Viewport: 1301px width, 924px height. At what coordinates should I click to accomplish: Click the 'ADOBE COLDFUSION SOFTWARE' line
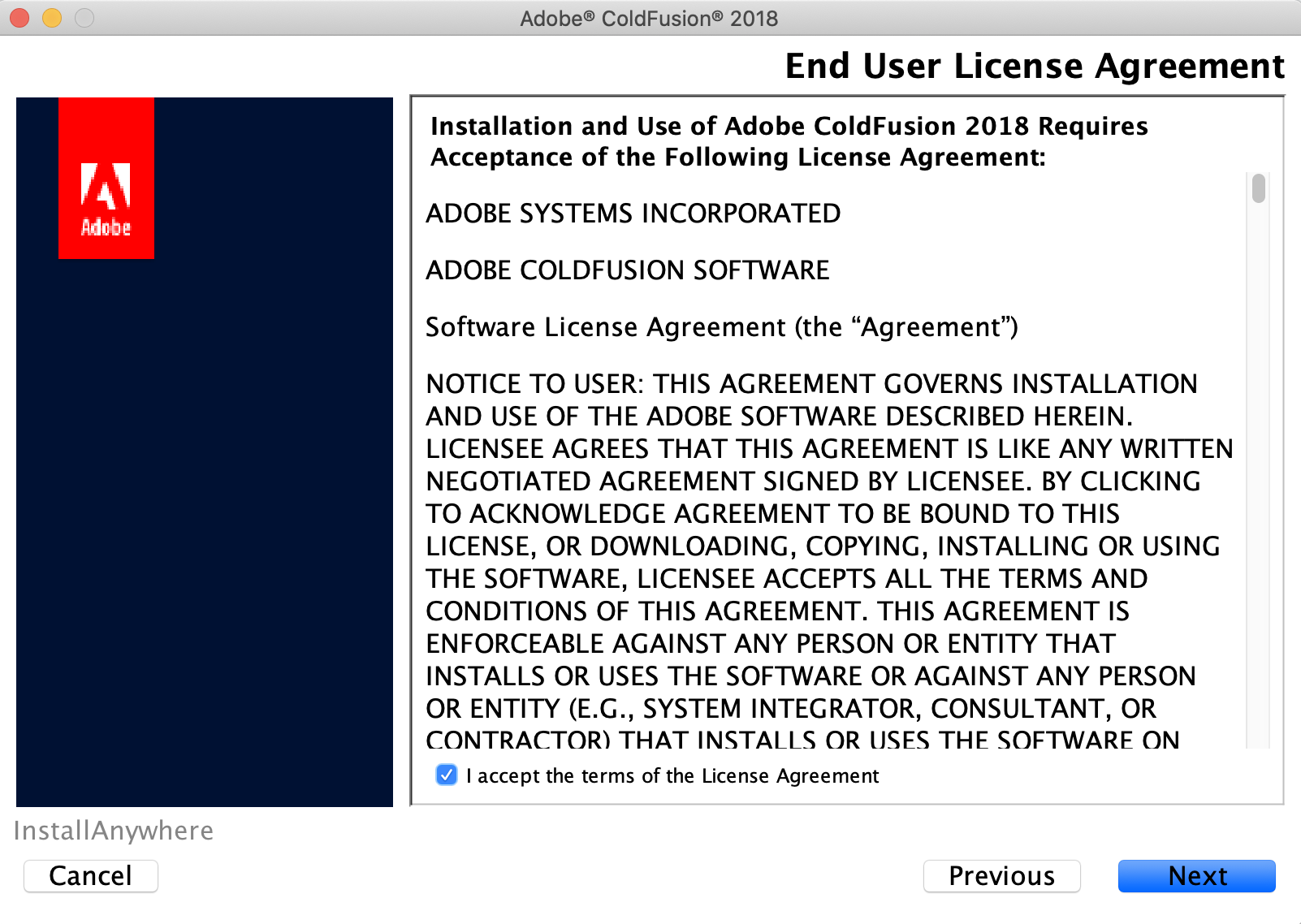pyautogui.click(x=628, y=270)
